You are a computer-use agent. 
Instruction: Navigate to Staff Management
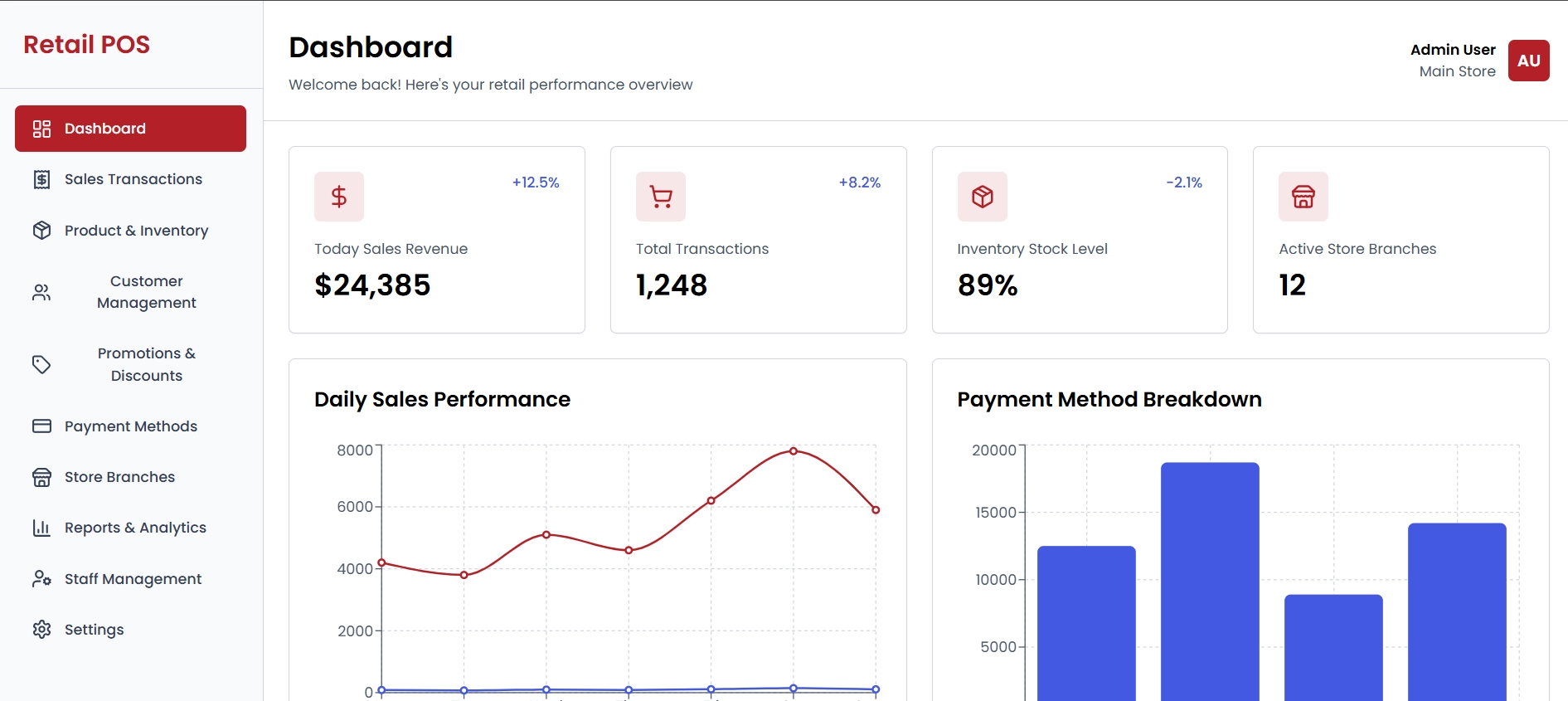133,579
